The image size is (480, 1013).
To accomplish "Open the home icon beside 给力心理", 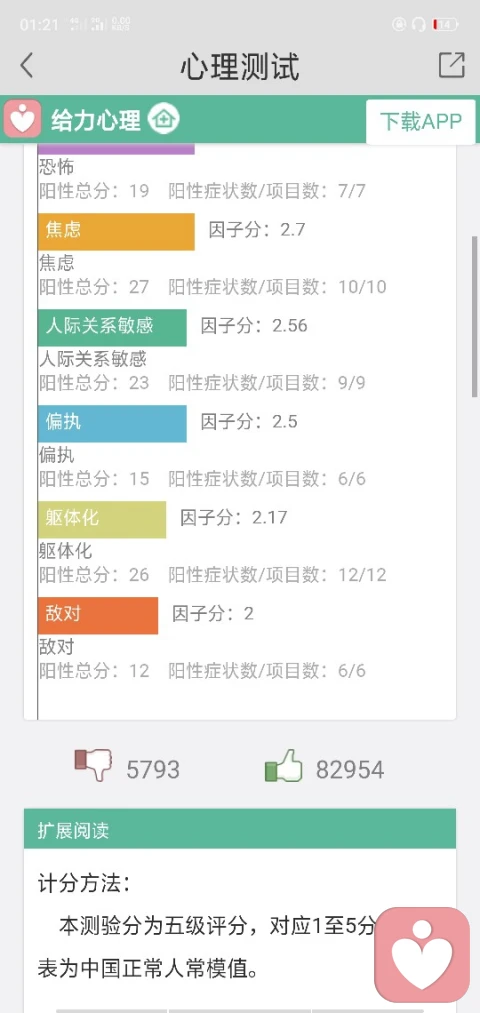I will [164, 120].
